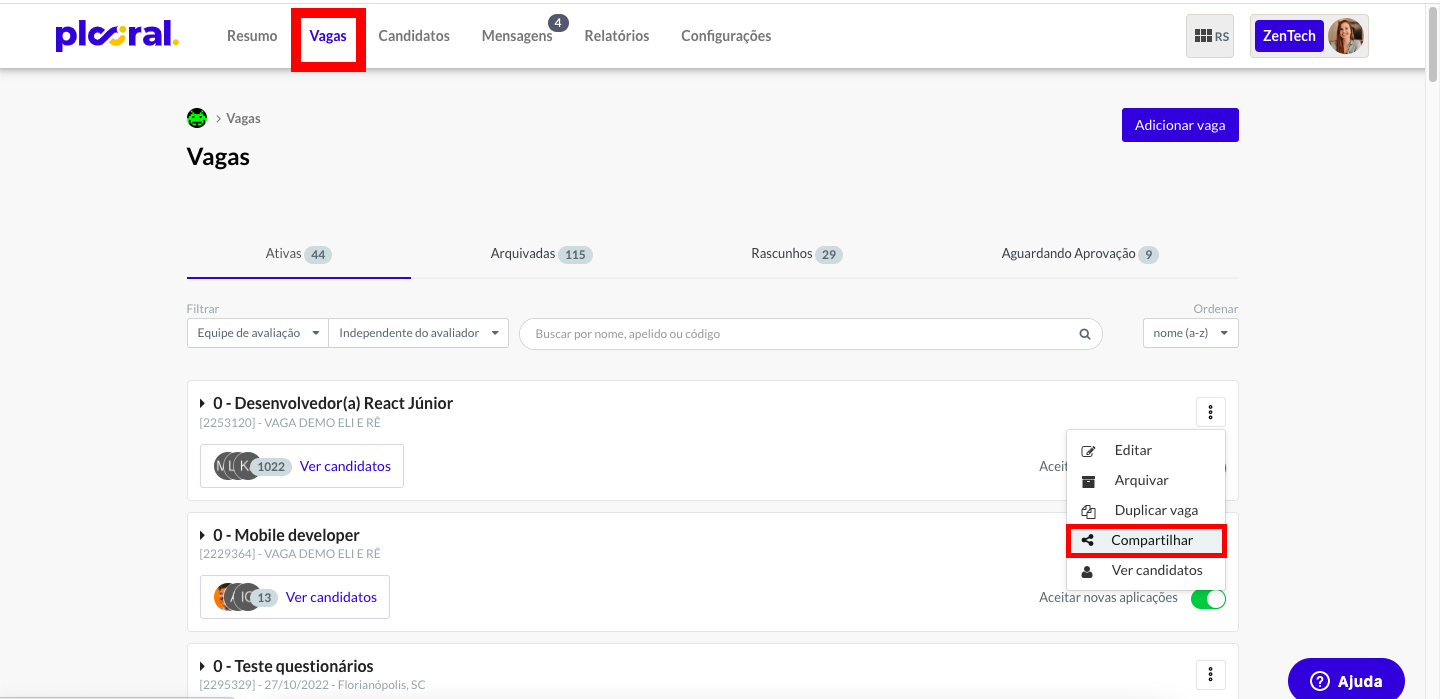Open the Independente do avaliador dropdown

[x=419, y=333]
